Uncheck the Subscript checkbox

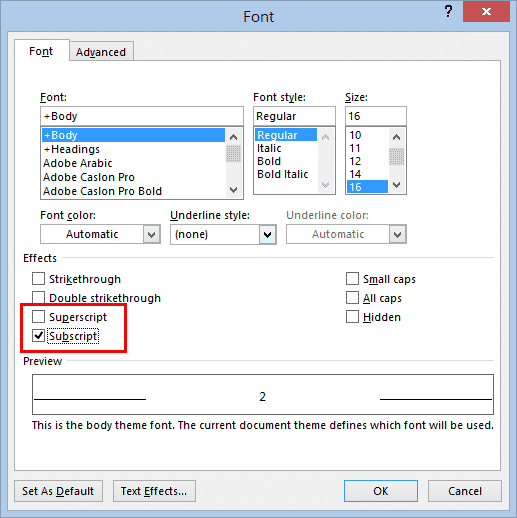pyautogui.click(x=38, y=335)
